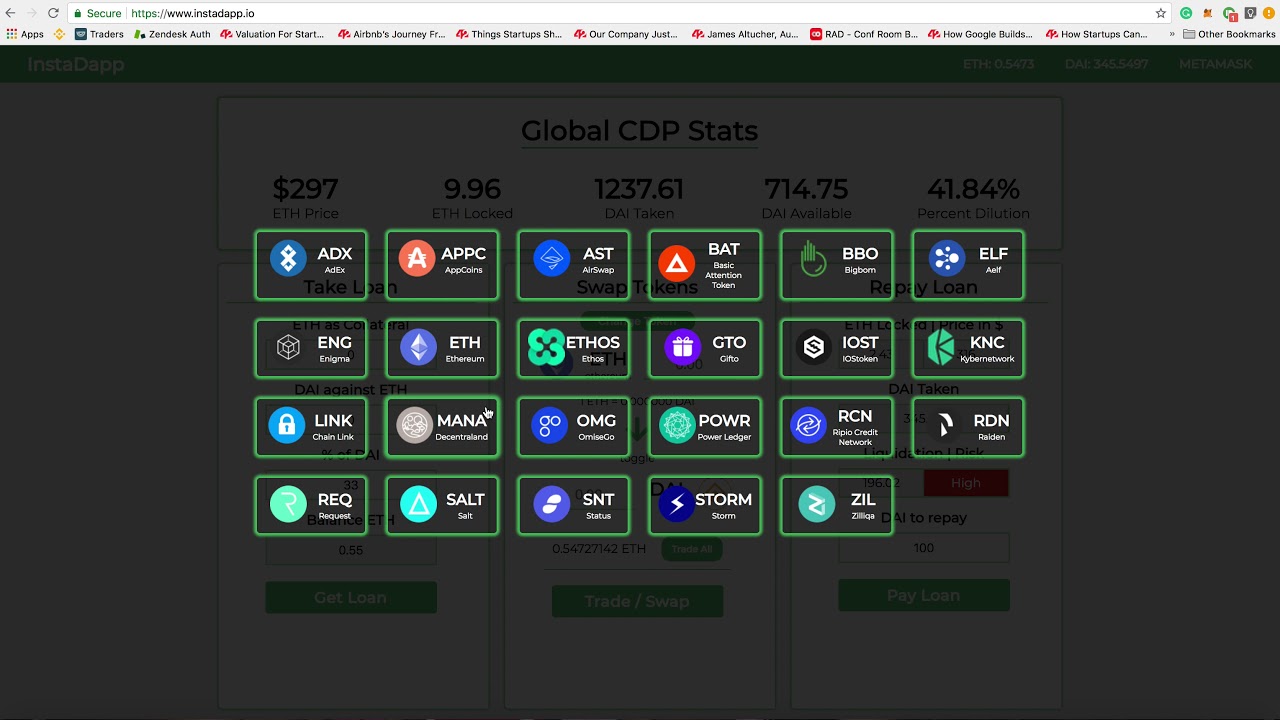Image resolution: width=1280 pixels, height=720 pixels.
Task: Click the METAMASK header link
Action: [1215, 64]
